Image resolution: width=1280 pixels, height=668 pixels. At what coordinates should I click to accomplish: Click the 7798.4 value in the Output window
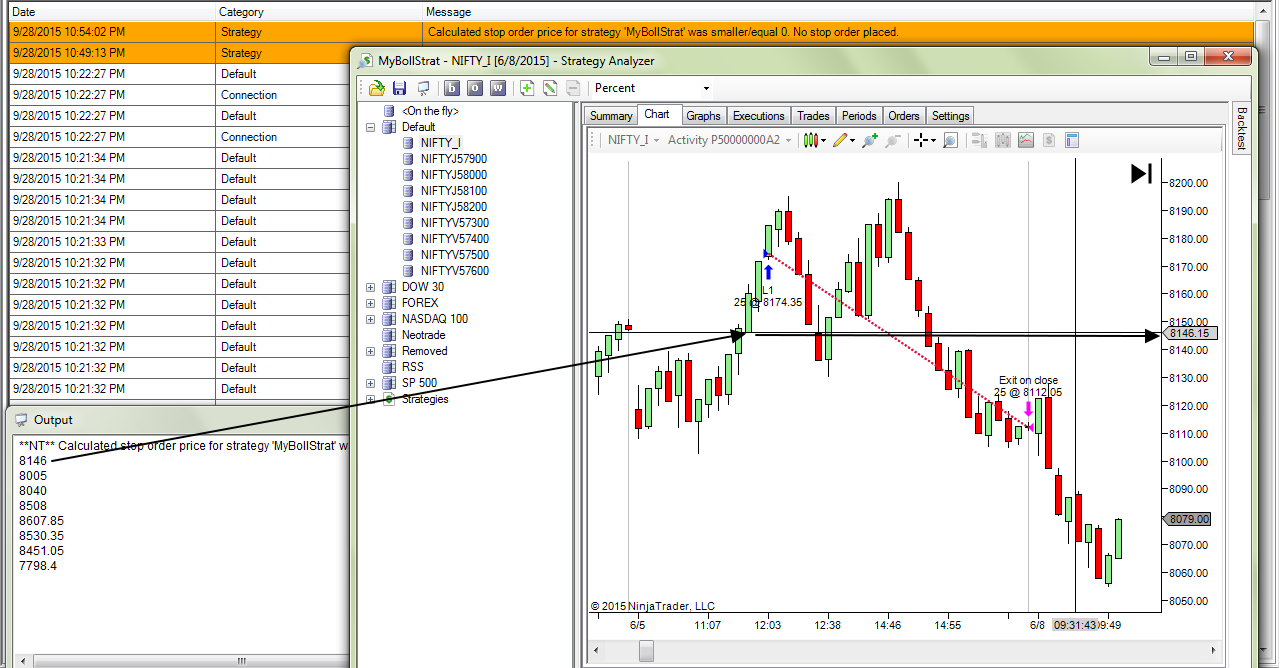coord(38,566)
